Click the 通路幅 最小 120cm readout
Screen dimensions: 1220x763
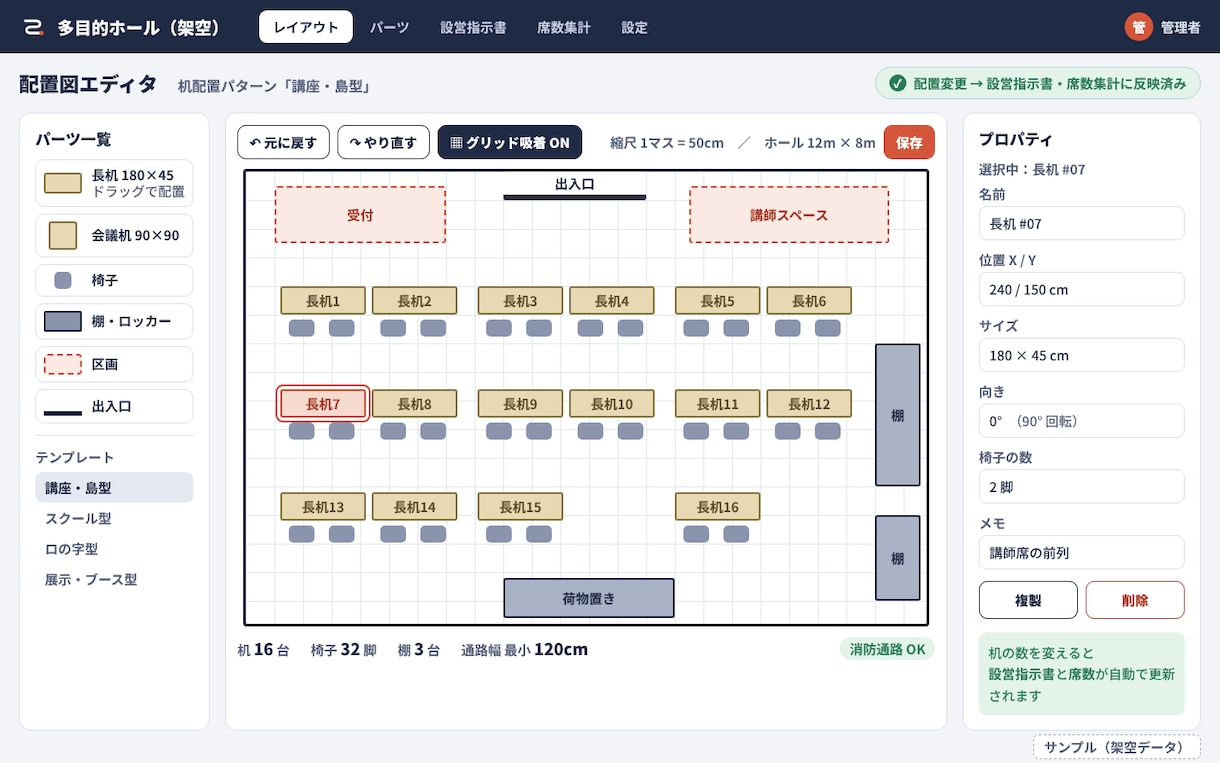click(x=524, y=649)
